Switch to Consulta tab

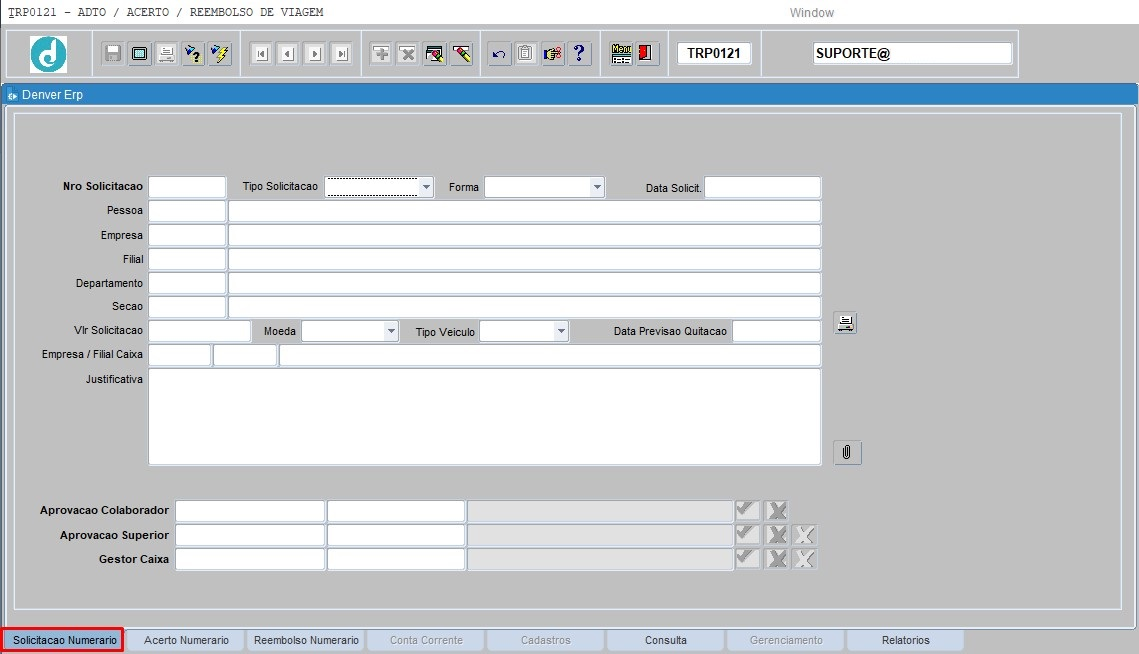tap(665, 640)
